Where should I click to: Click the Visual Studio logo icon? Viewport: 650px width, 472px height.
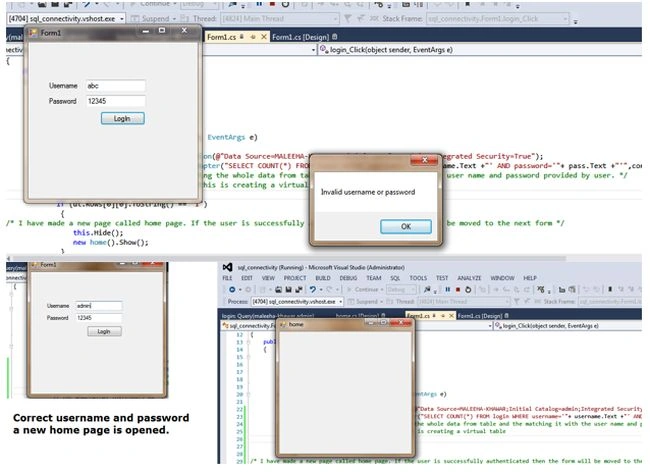(x=228, y=267)
